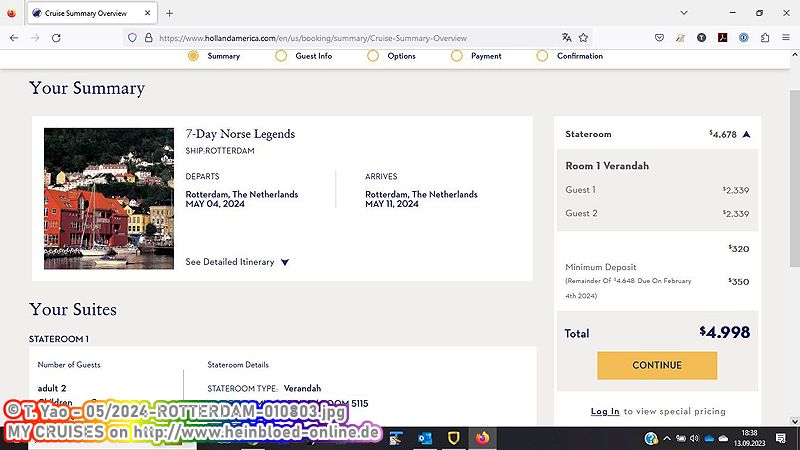
Task: Open the Summary step label
Action: 223,56
